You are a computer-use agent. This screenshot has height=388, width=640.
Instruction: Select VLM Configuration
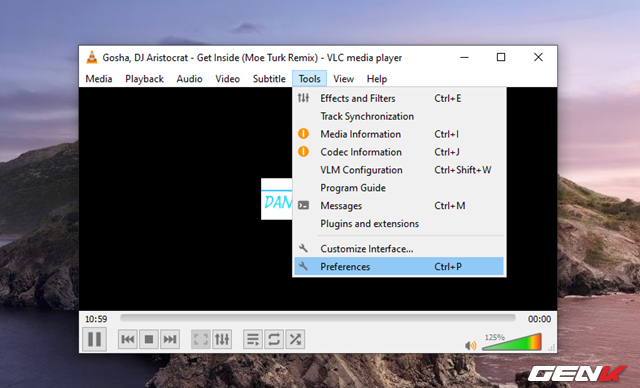[x=399, y=170]
